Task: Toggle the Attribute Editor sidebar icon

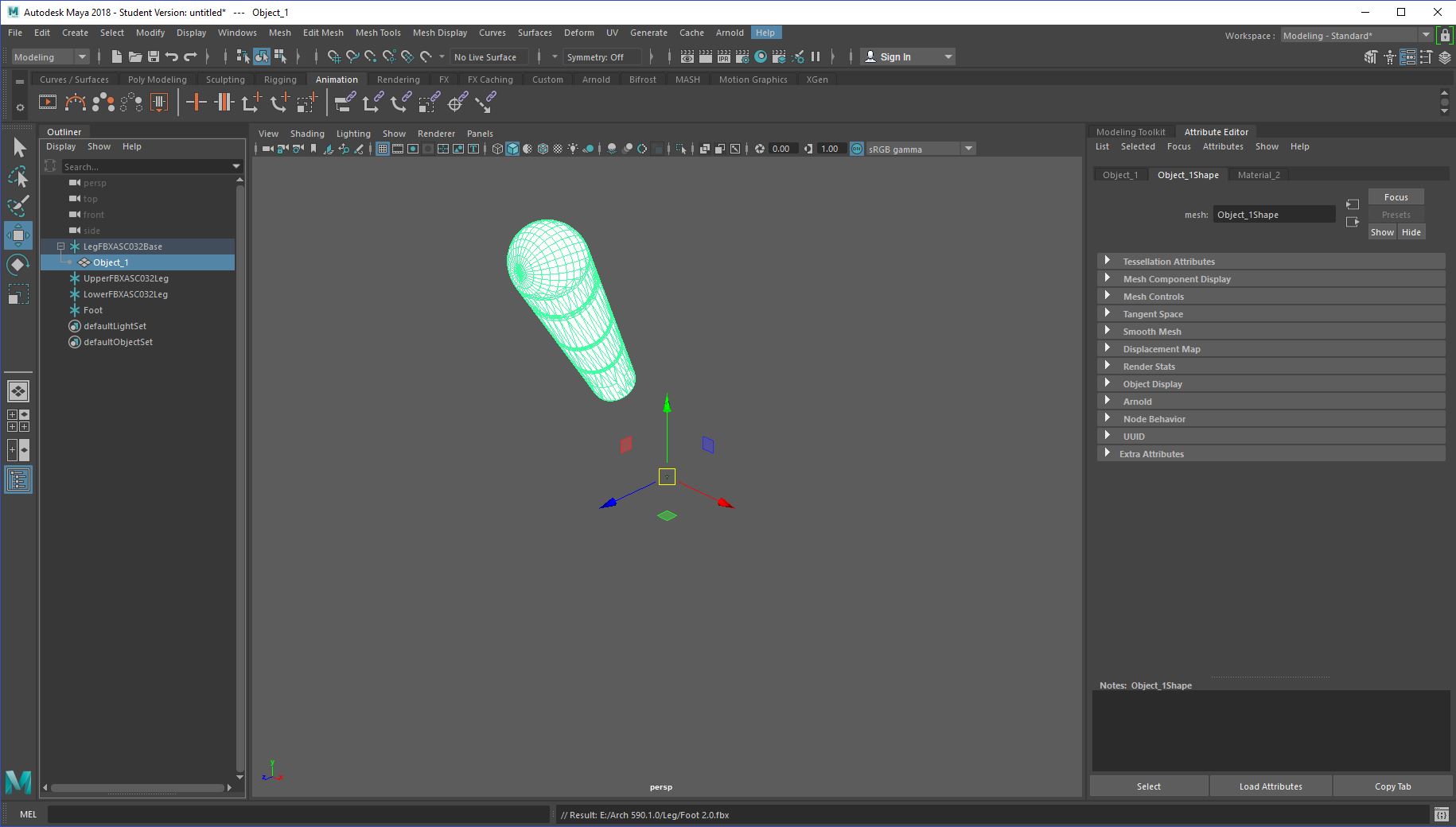Action: (x=1408, y=57)
